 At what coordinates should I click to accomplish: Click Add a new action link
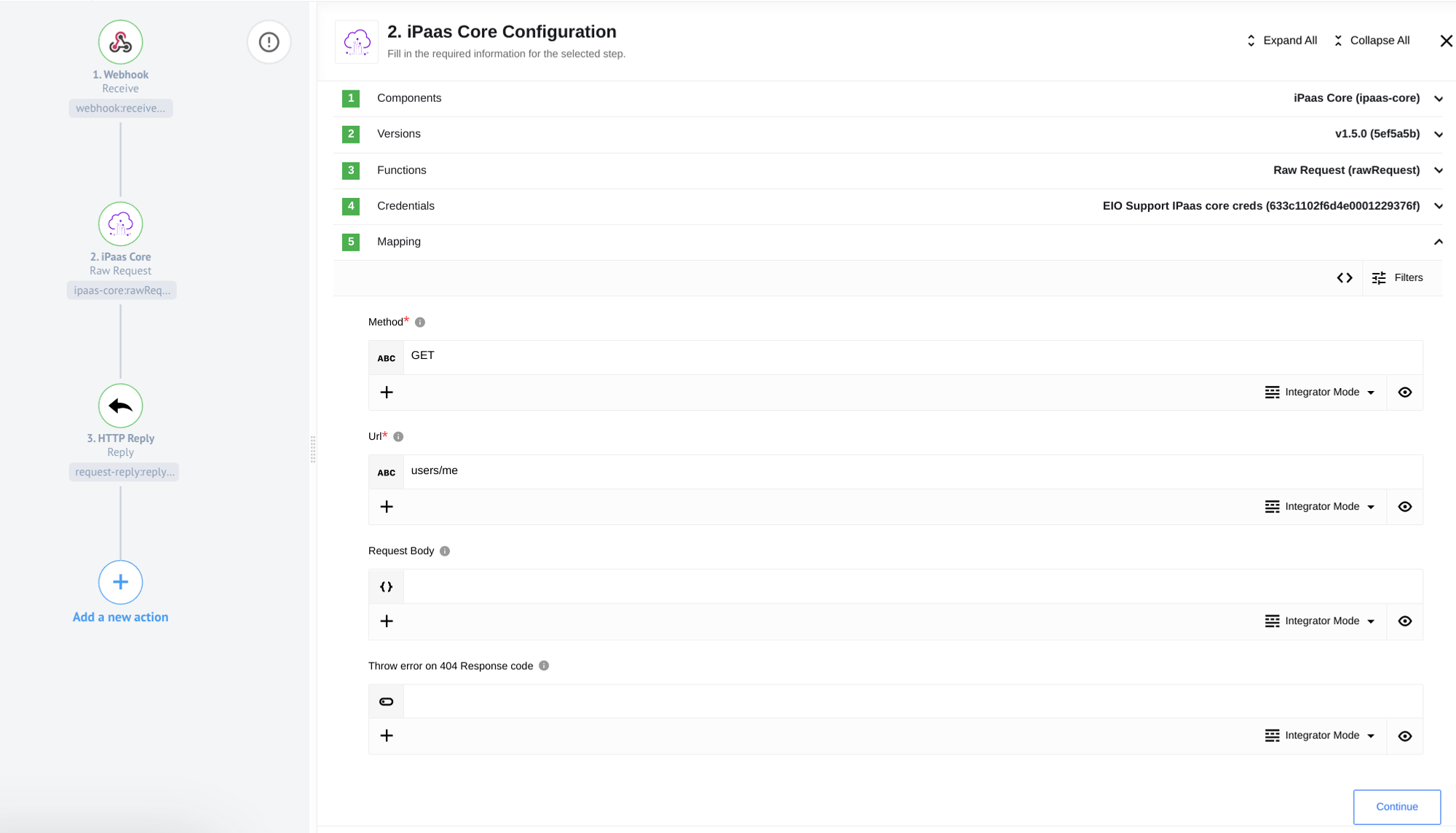120,617
